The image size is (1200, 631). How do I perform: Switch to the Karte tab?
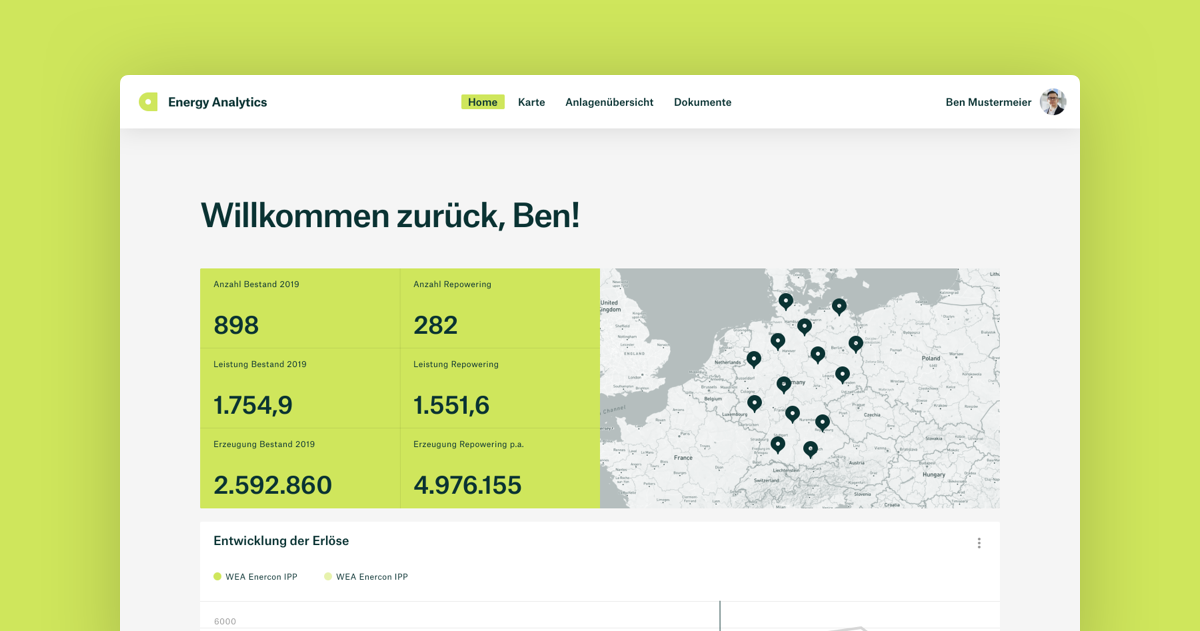tap(531, 101)
